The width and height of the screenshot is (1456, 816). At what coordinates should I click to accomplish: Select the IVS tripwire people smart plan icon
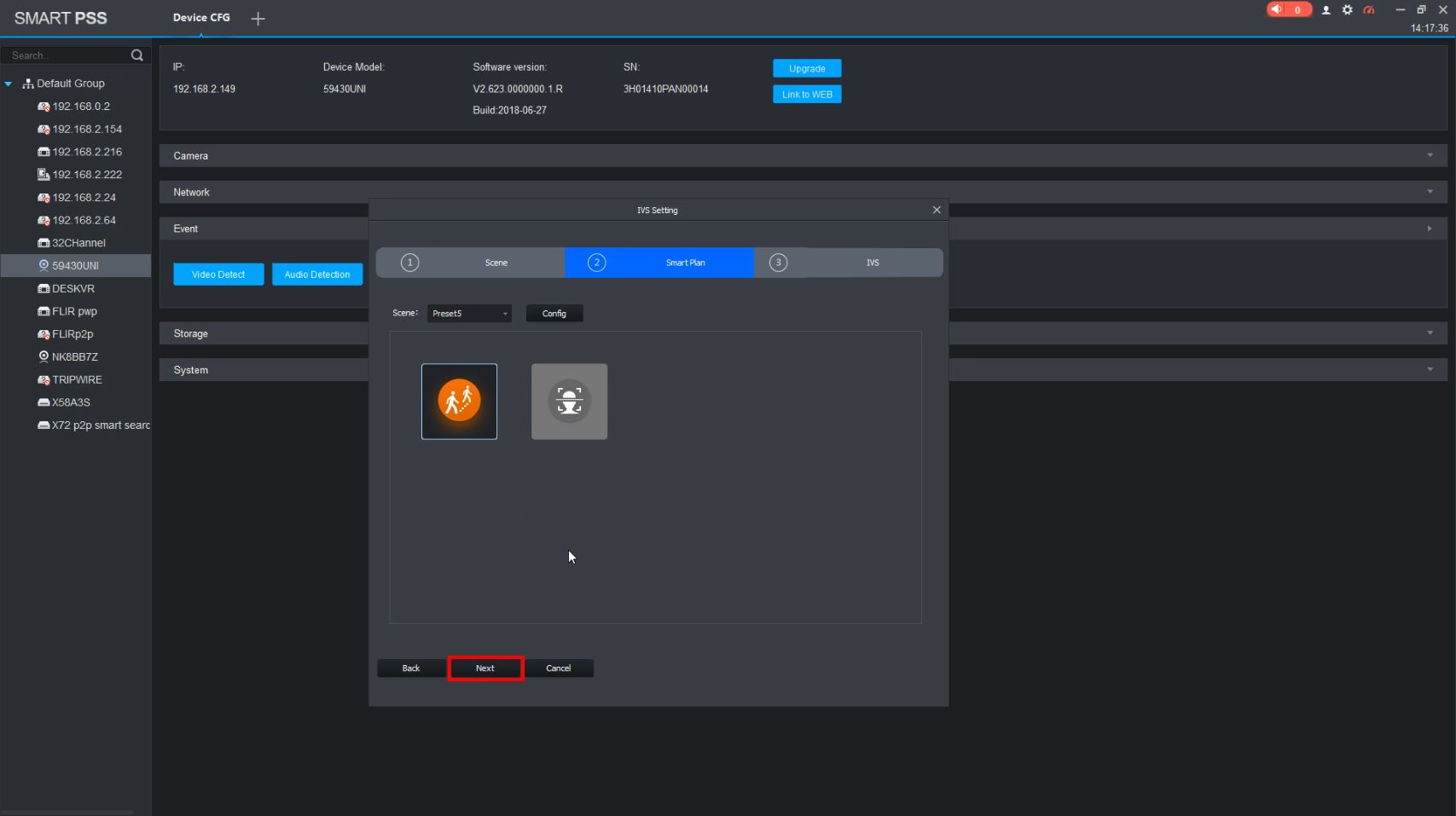(459, 402)
